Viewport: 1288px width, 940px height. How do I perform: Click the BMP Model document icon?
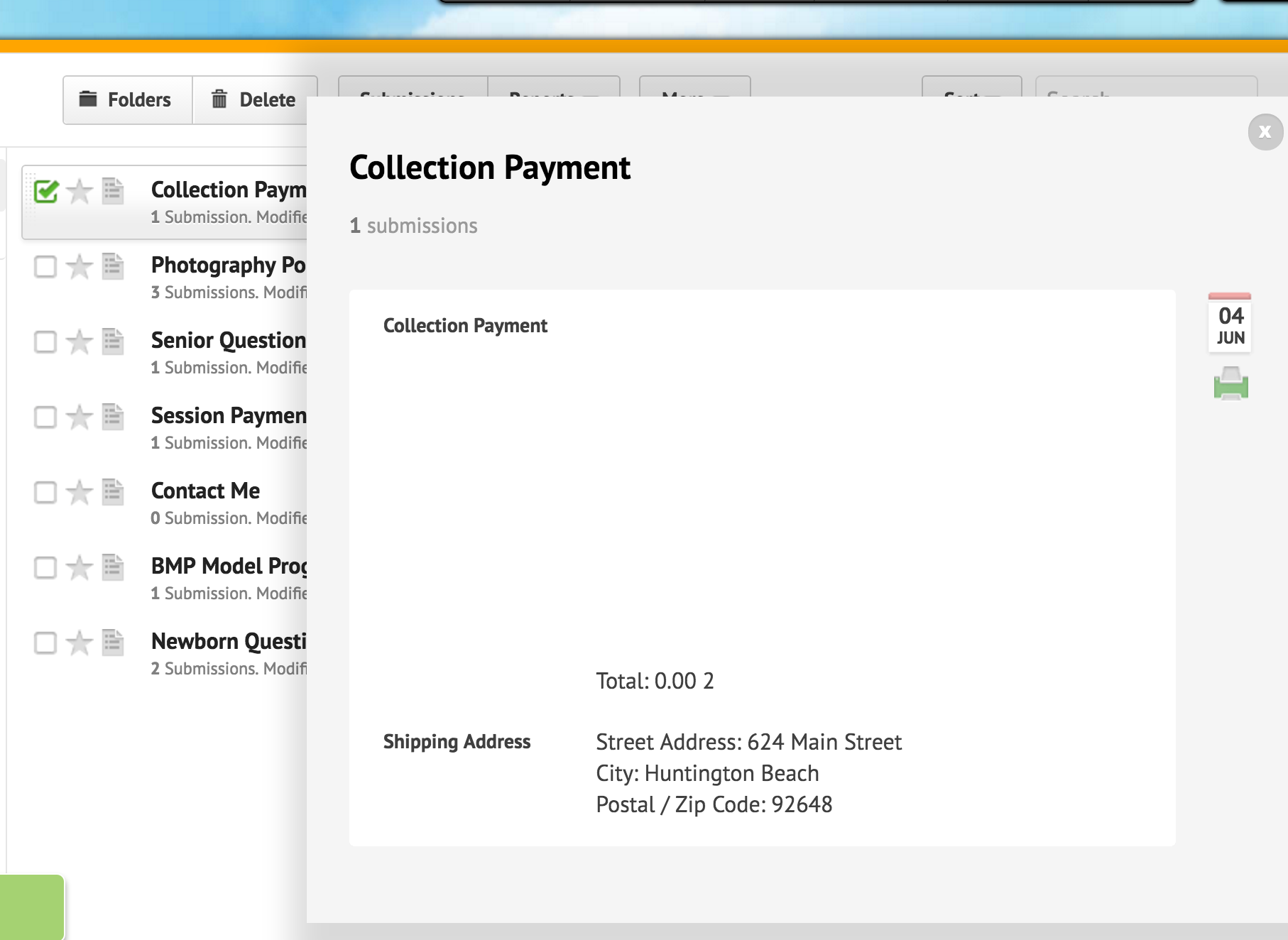(x=113, y=567)
